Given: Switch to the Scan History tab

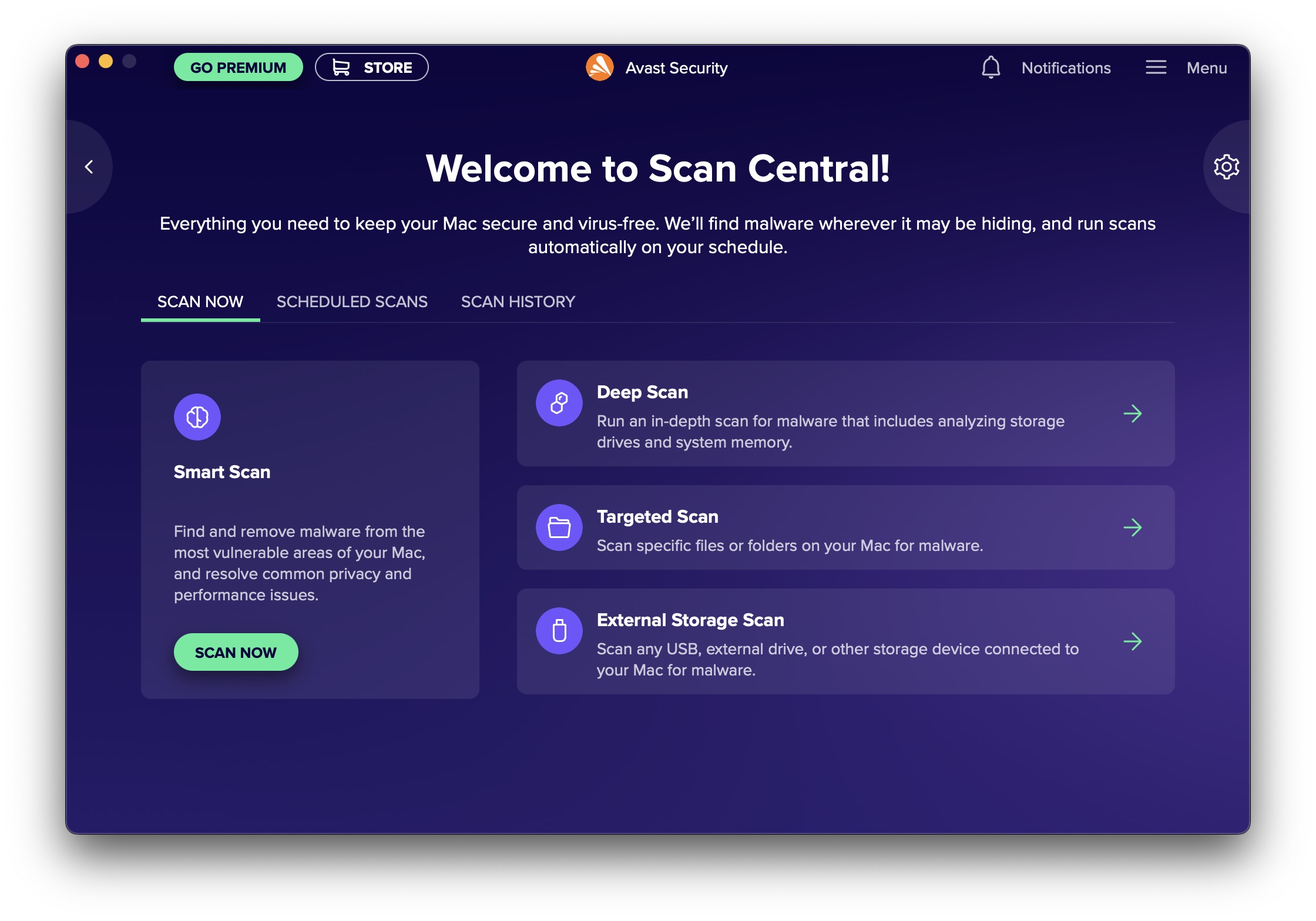Looking at the screenshot, I should click(x=518, y=301).
